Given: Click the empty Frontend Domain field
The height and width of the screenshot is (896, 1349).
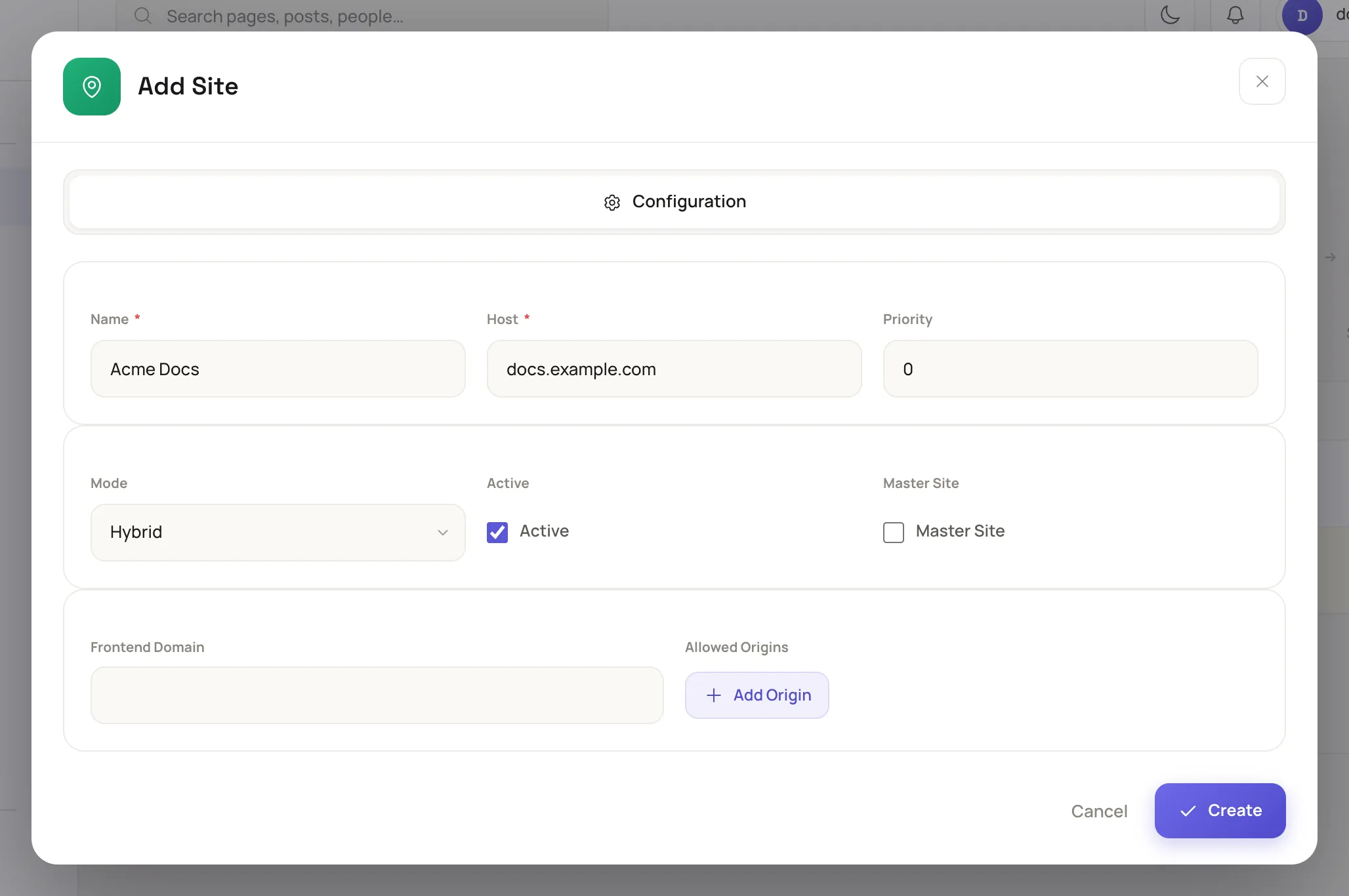Looking at the screenshot, I should (x=377, y=695).
